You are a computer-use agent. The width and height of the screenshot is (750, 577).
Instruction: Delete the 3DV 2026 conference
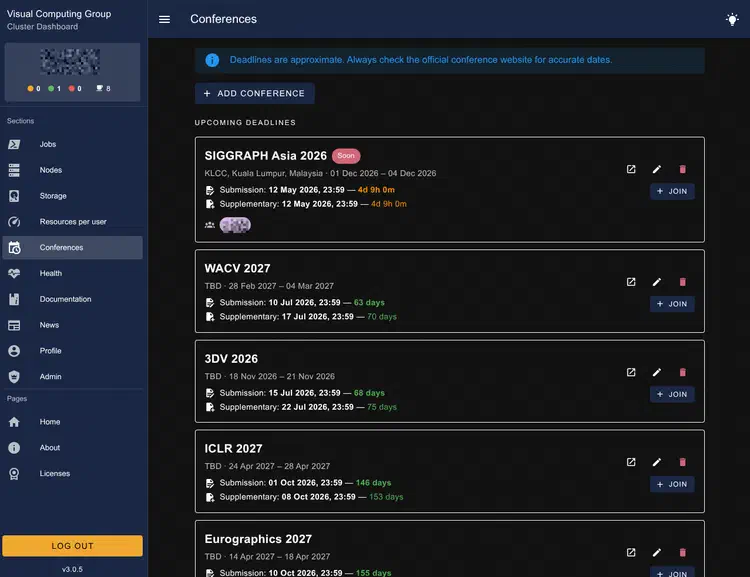point(683,372)
